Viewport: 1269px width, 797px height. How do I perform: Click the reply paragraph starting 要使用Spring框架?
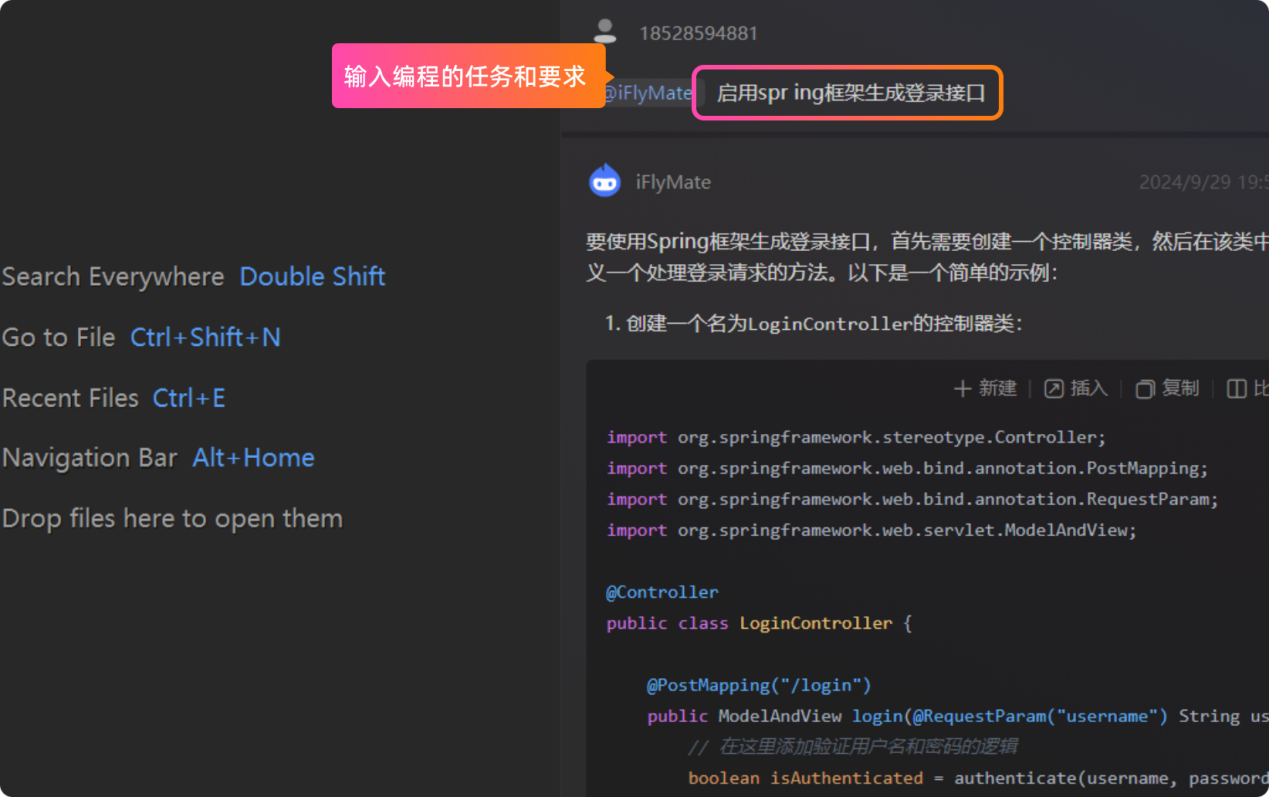pos(927,257)
